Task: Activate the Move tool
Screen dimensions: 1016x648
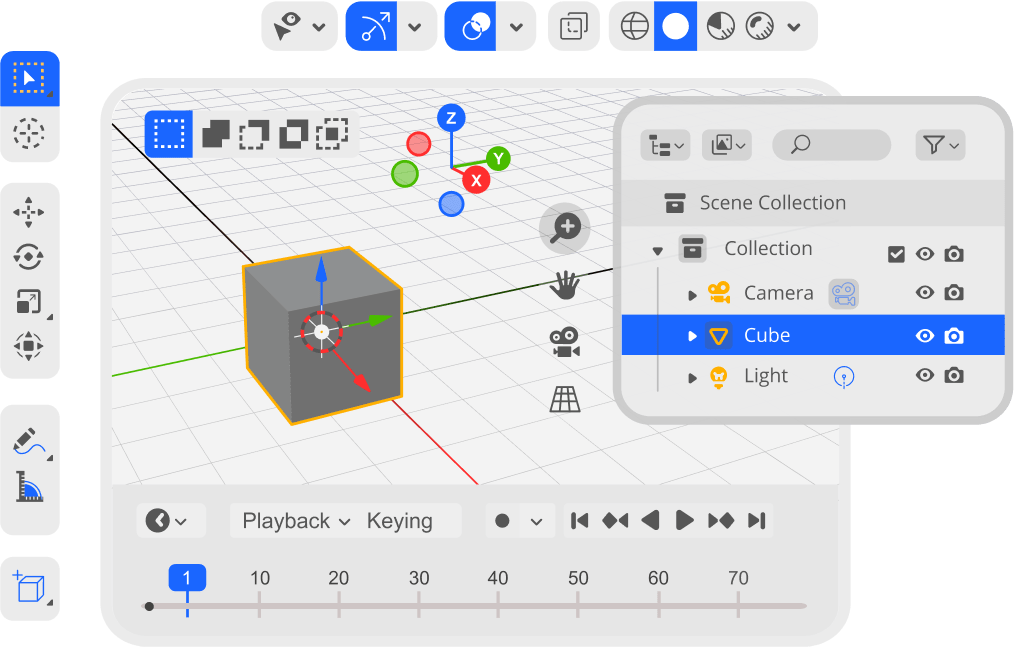Action: click(x=29, y=212)
